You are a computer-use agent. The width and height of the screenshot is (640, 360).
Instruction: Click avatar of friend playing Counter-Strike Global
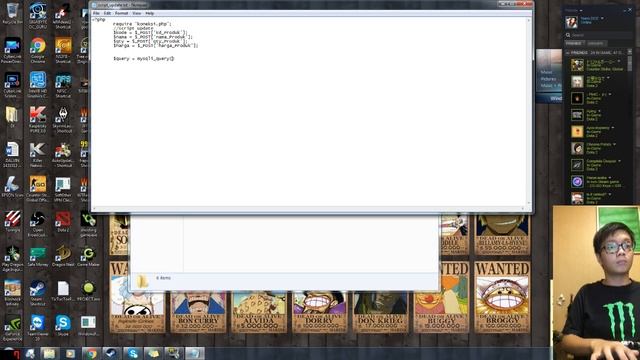pyautogui.click(x=577, y=65)
